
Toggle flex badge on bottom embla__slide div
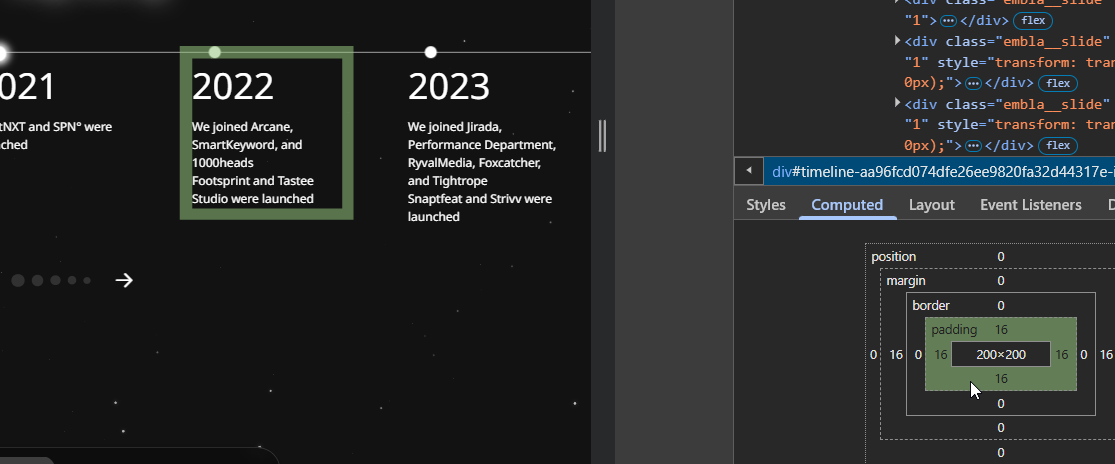pyautogui.click(x=1058, y=146)
